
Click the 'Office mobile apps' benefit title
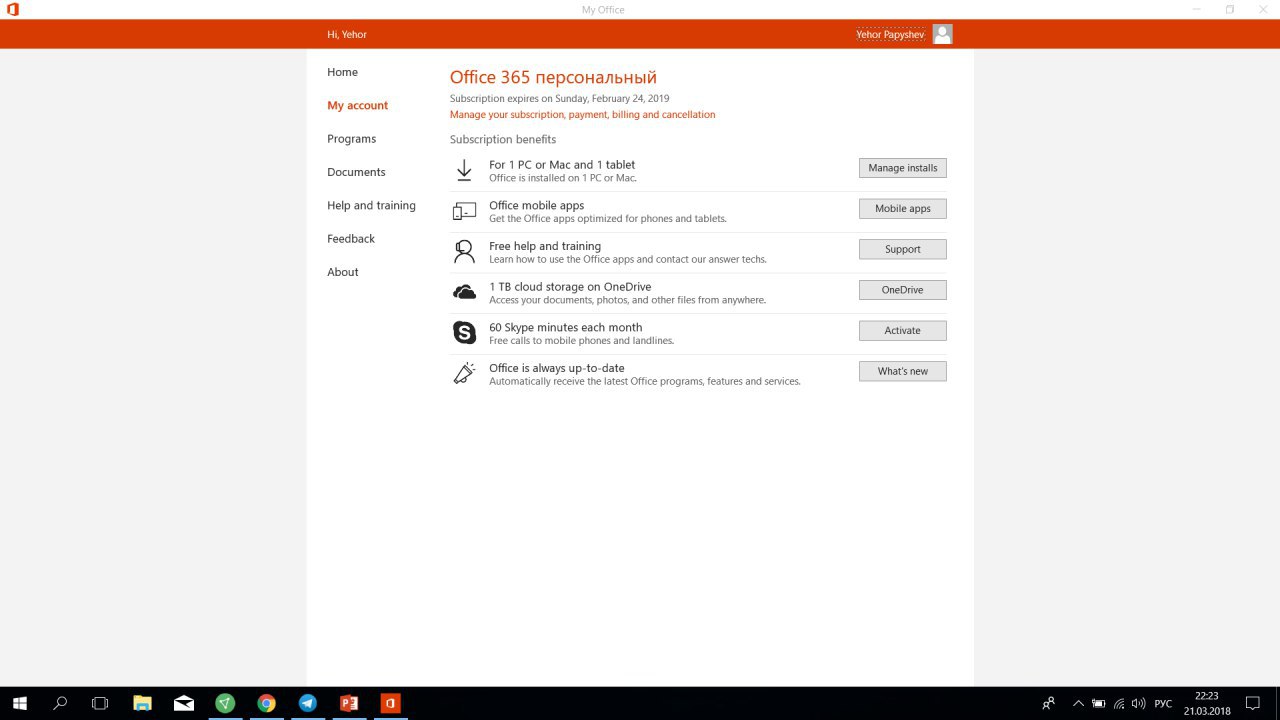(x=536, y=206)
